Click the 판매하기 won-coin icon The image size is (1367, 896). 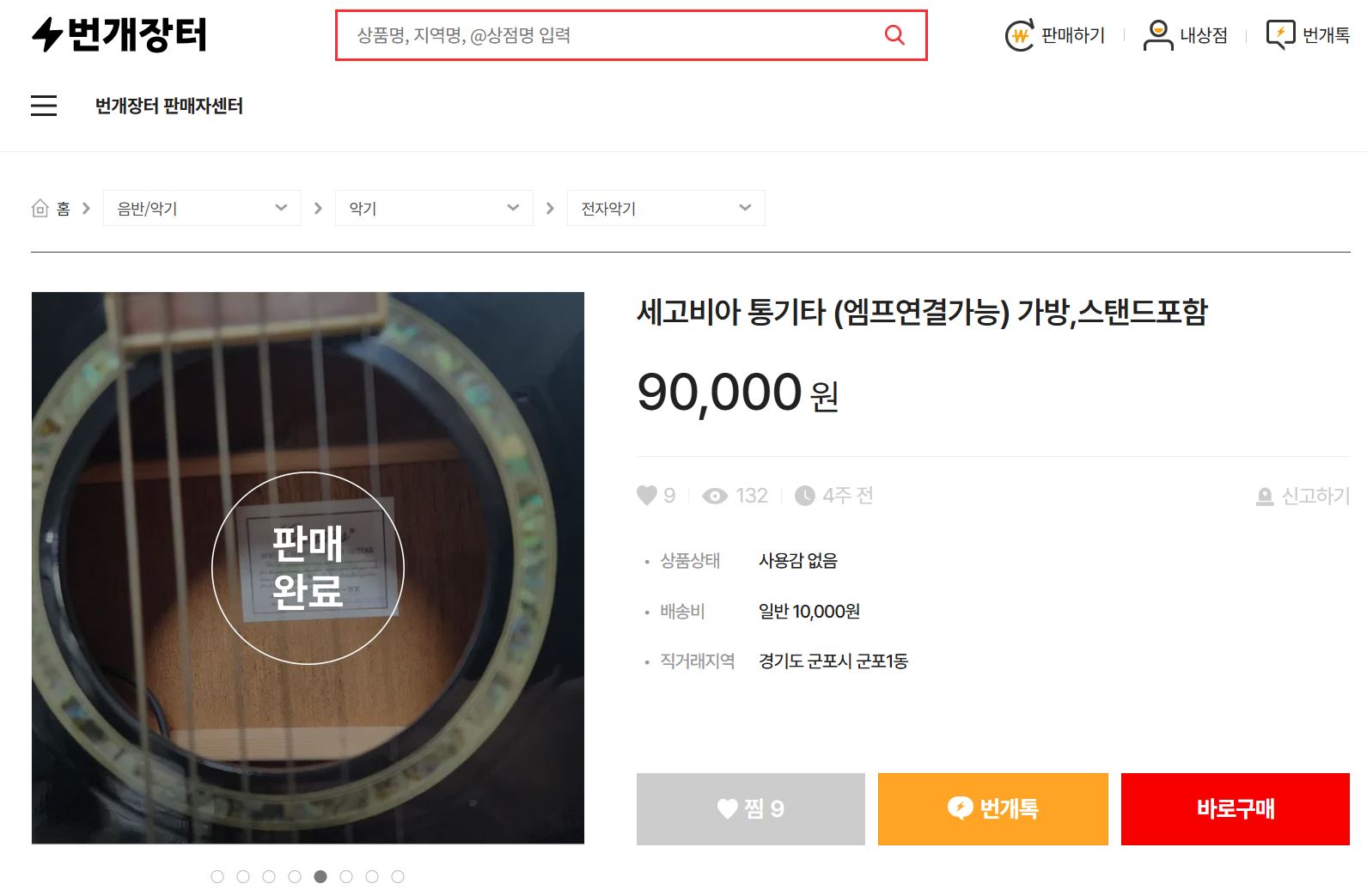[x=1019, y=35]
